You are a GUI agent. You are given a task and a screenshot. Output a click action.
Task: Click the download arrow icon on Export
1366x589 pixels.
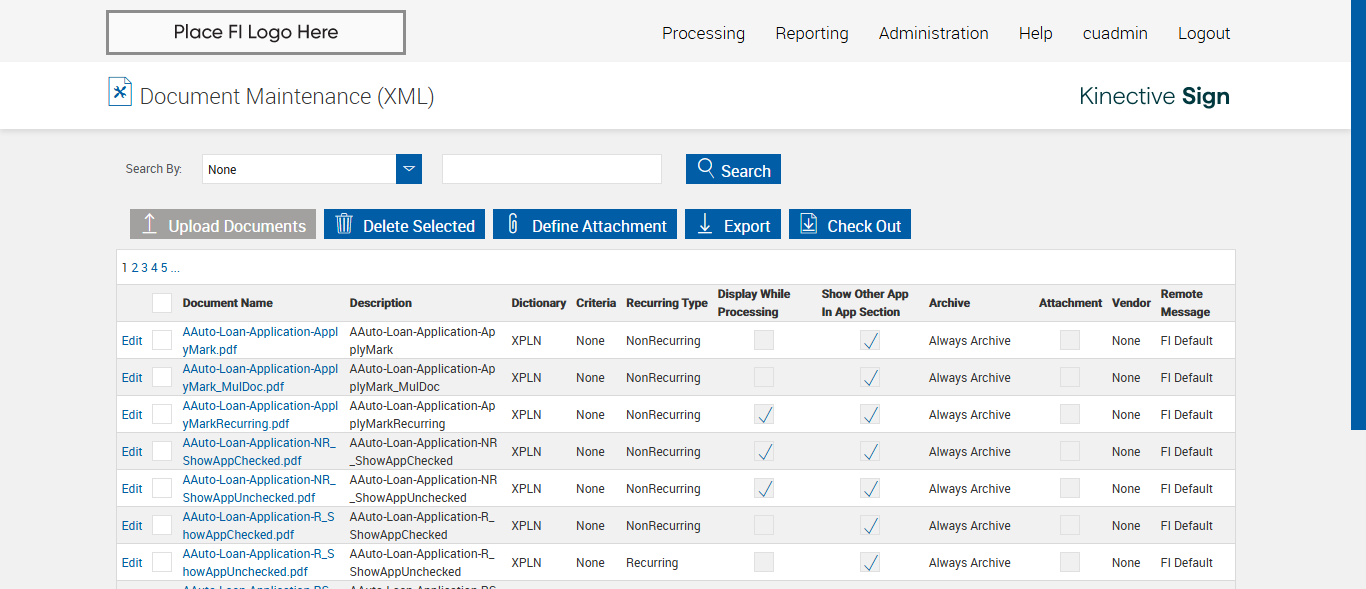[704, 225]
